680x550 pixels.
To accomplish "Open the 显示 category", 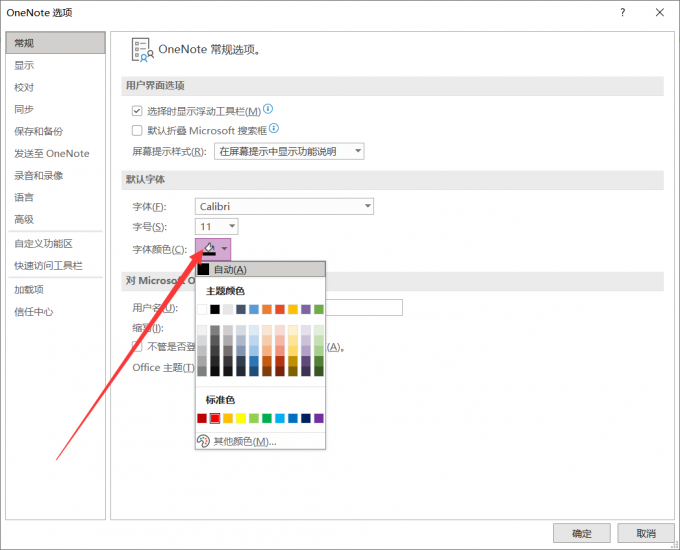I will [56, 65].
